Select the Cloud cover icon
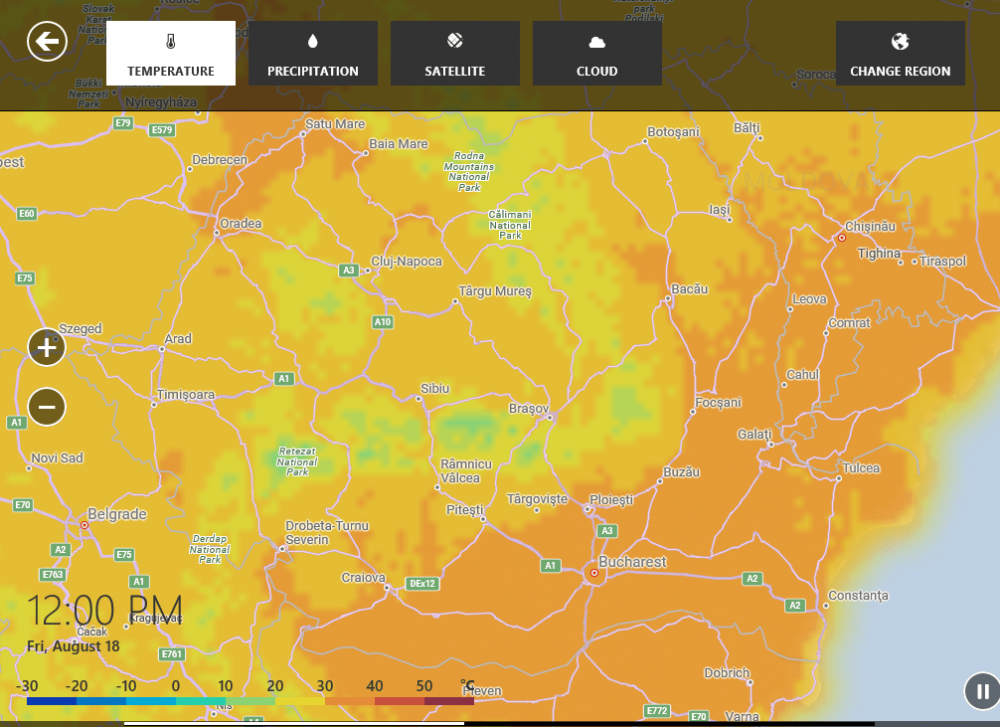1000x727 pixels. click(597, 41)
